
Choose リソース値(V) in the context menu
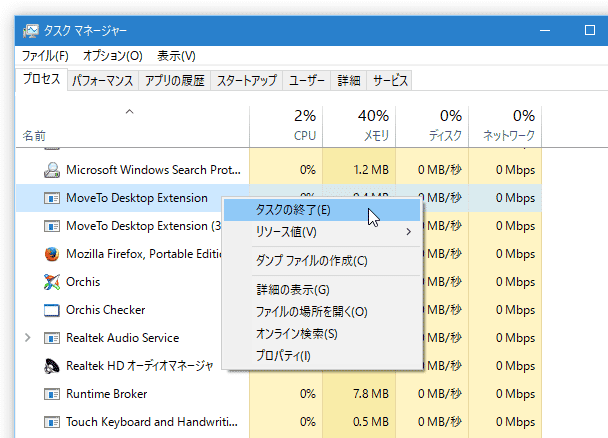click(322, 232)
